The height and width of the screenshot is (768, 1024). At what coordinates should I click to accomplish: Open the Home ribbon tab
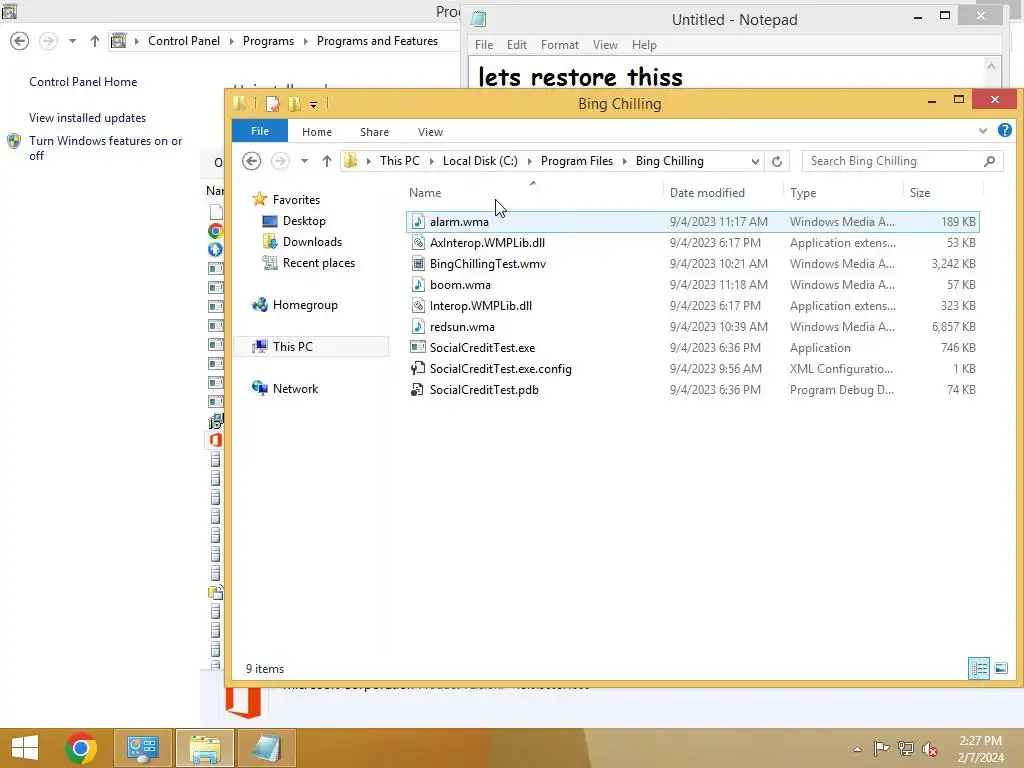[x=317, y=132]
